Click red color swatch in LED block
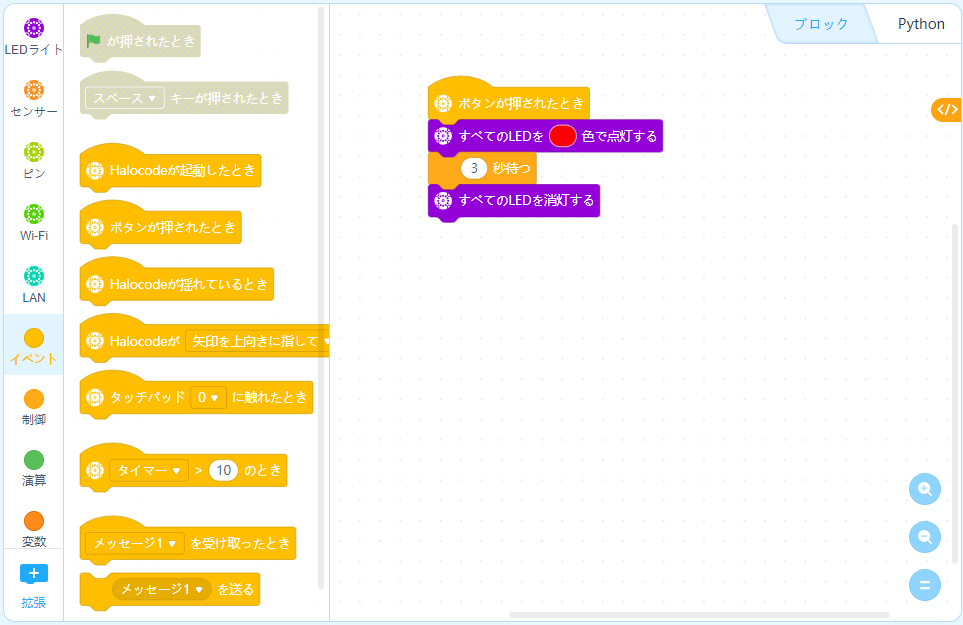Viewport: 963px width, 625px height. click(562, 136)
